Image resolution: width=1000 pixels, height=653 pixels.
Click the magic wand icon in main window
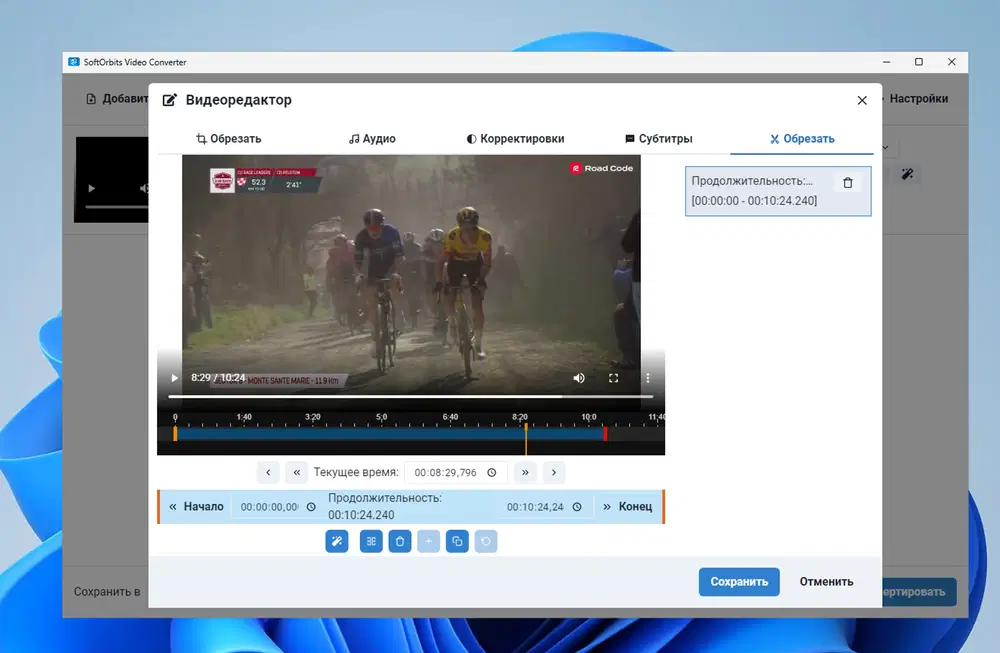[908, 174]
